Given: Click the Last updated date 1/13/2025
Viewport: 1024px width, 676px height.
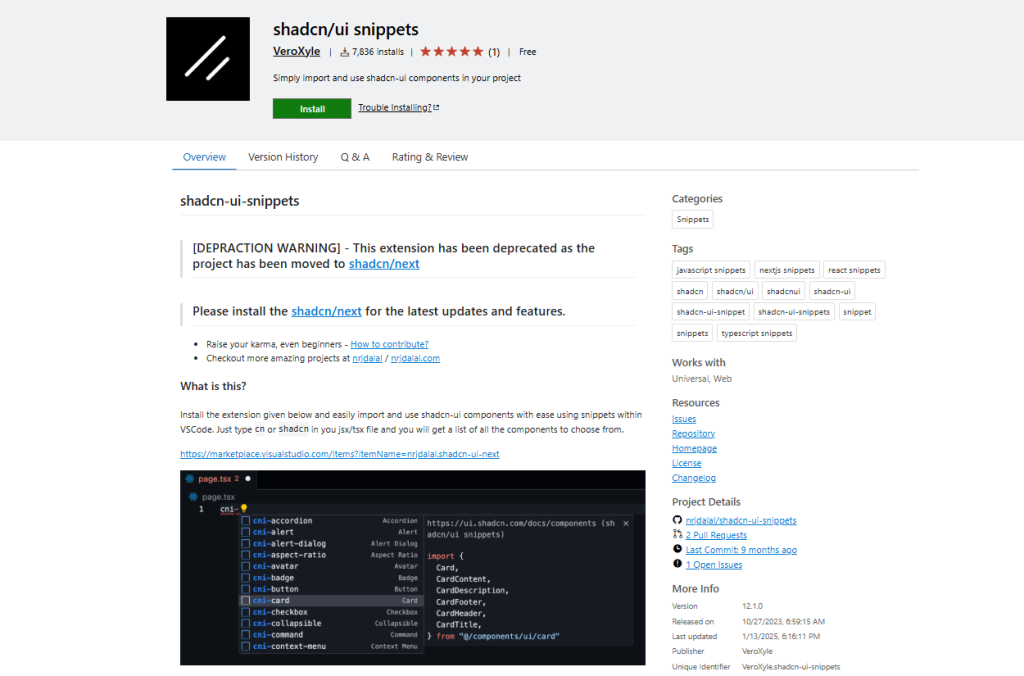Looking at the screenshot, I should click(x=781, y=636).
